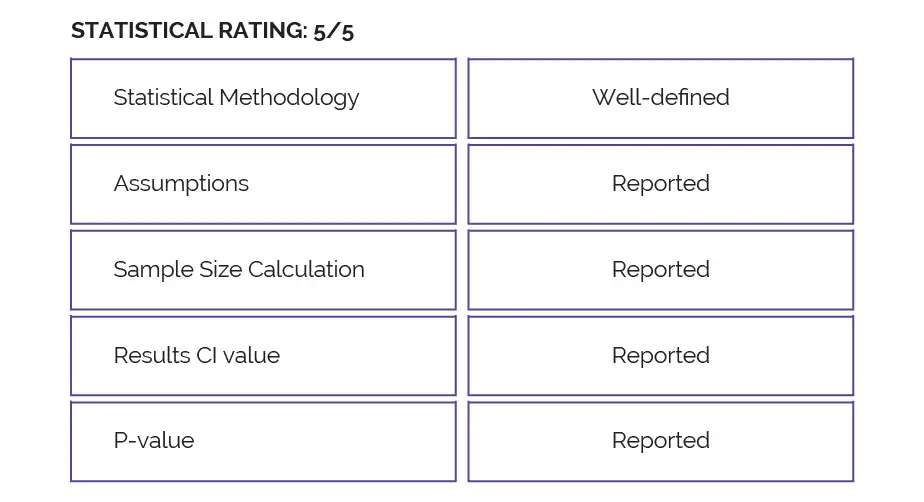The height and width of the screenshot is (502, 924).
Task: Click the word Results in the fourth row
Action: pyautogui.click(x=150, y=356)
